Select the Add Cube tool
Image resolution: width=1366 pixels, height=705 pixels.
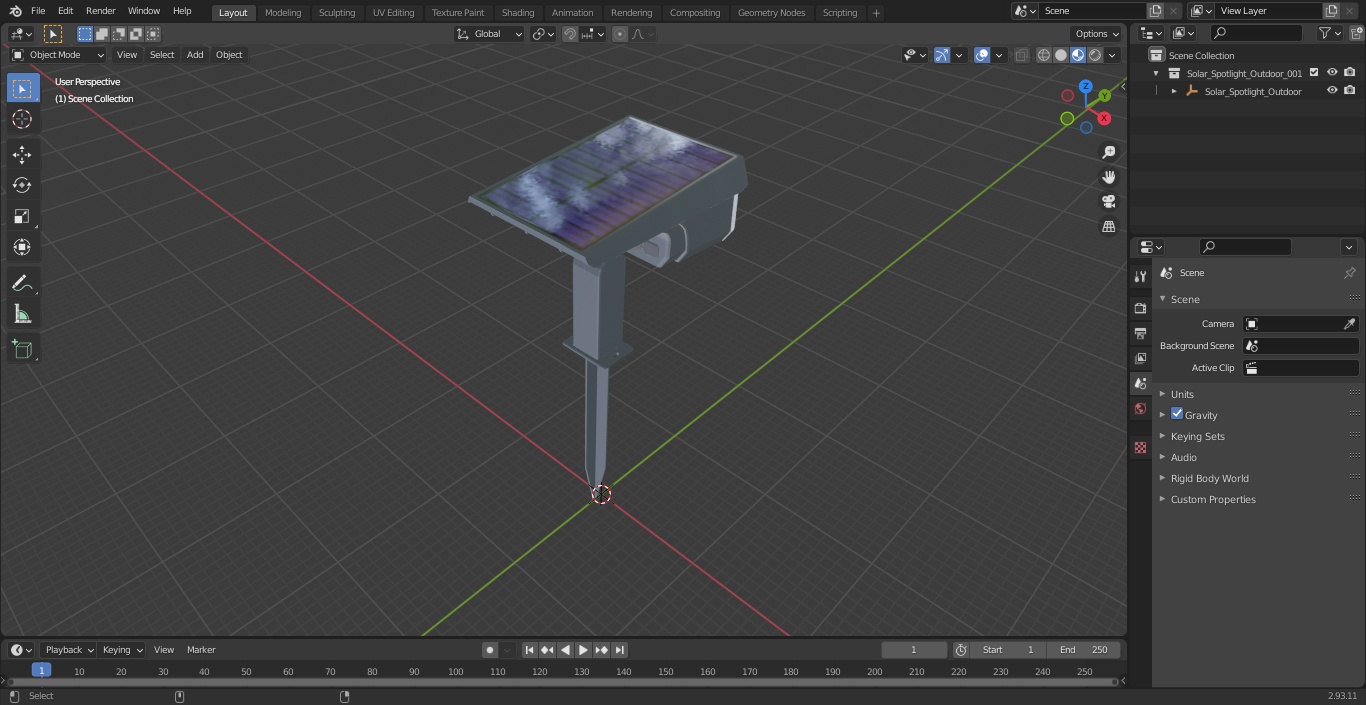point(22,350)
